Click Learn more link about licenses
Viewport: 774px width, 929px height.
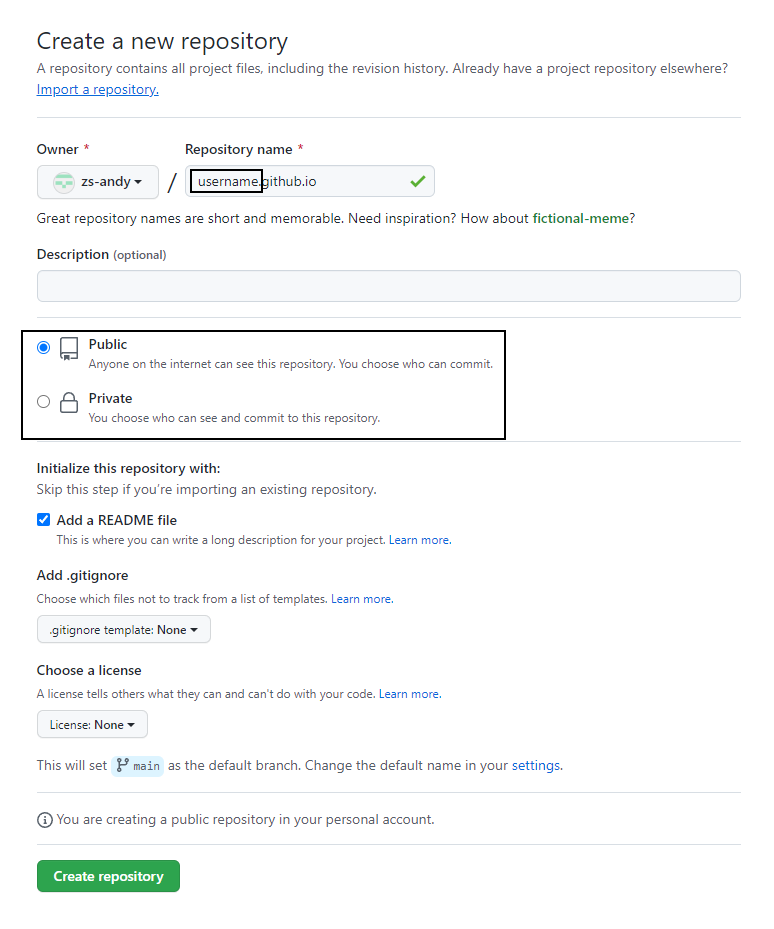coord(409,694)
